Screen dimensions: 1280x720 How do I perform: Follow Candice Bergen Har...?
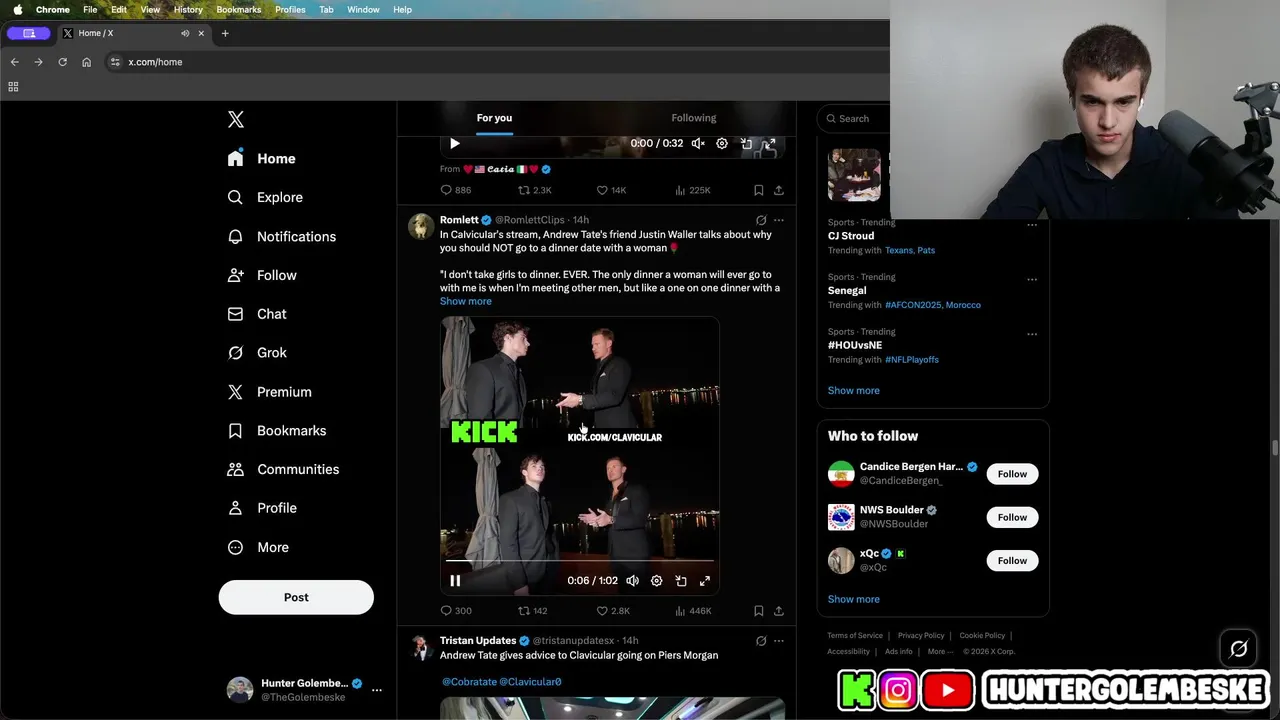(1012, 474)
